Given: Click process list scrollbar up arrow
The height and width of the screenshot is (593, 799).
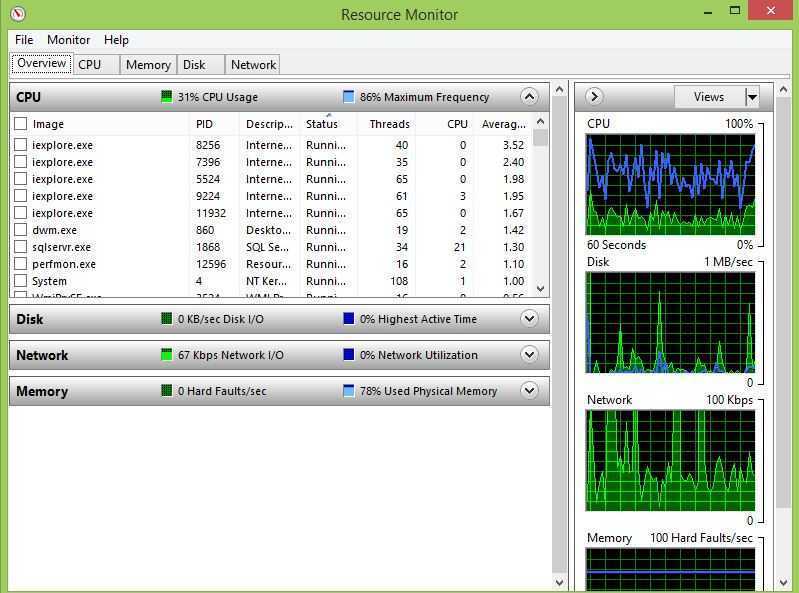Looking at the screenshot, I should click(541, 121).
